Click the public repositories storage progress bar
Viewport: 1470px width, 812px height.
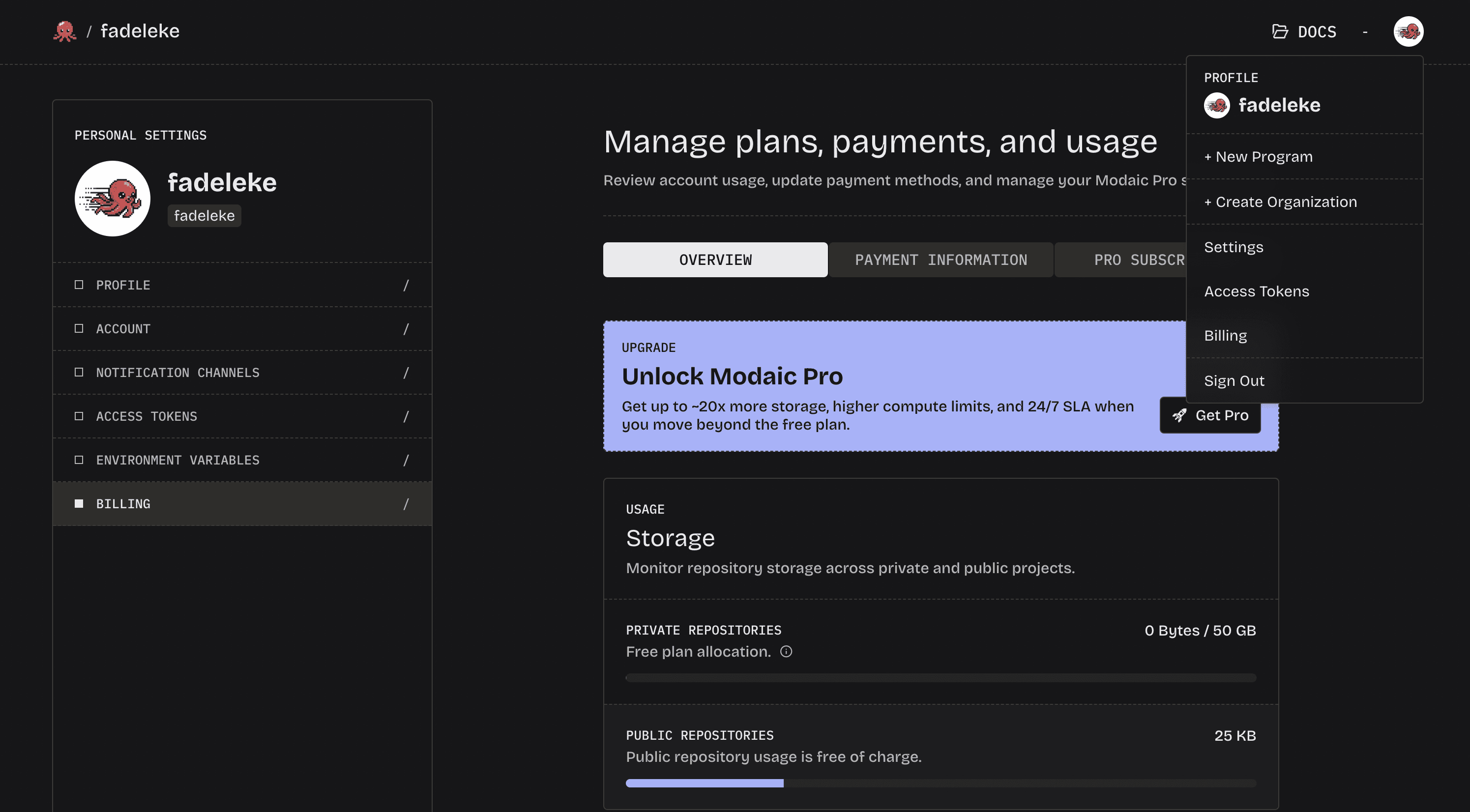click(x=941, y=783)
